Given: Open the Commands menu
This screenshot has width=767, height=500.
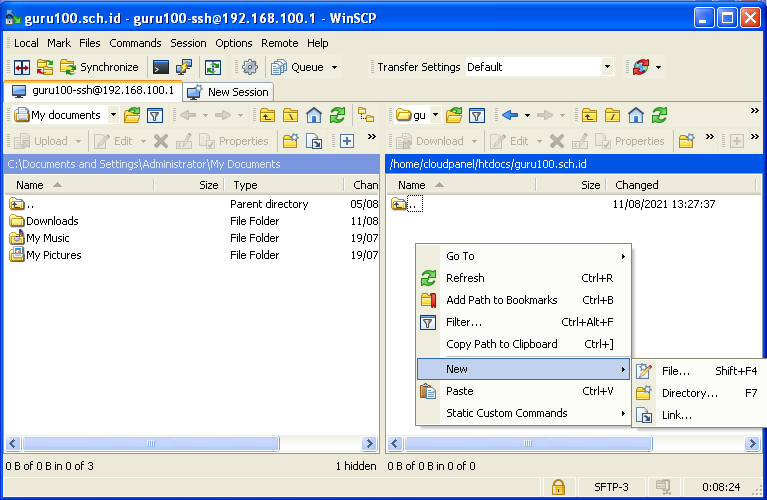Looking at the screenshot, I should [135, 43].
